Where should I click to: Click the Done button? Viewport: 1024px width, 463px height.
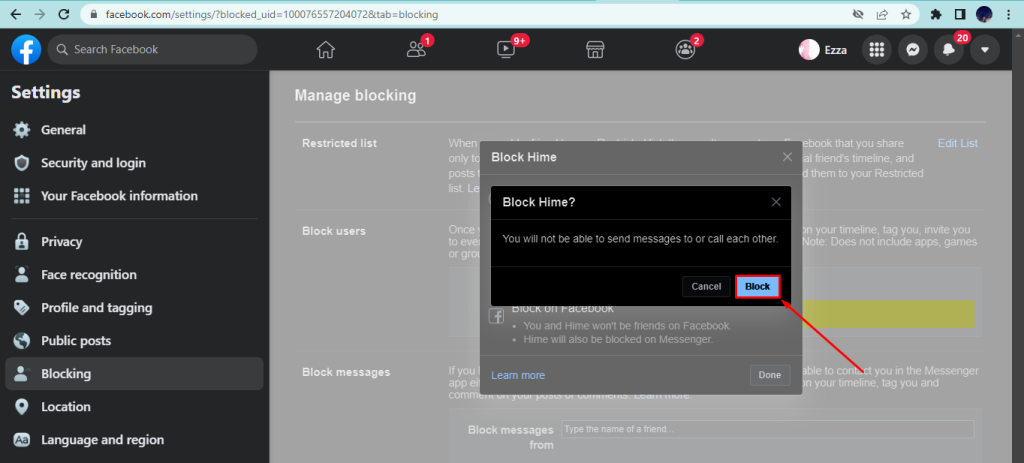770,375
